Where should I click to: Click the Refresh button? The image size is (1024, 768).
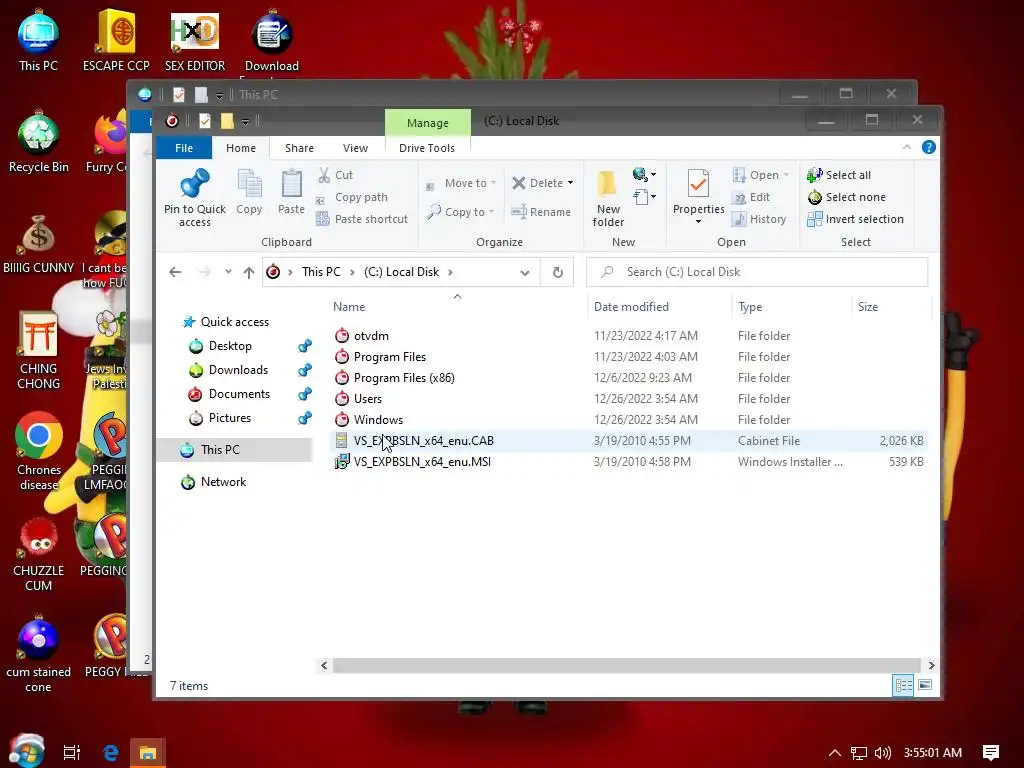557,272
